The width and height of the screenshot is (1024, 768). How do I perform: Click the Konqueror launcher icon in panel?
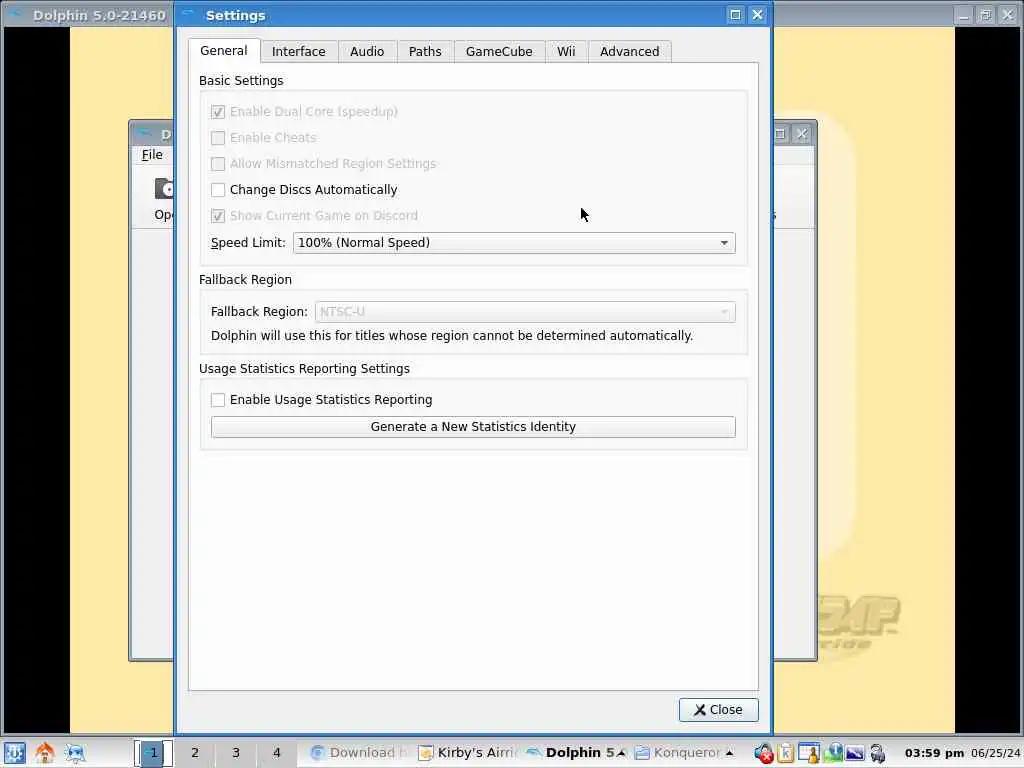[x=75, y=752]
